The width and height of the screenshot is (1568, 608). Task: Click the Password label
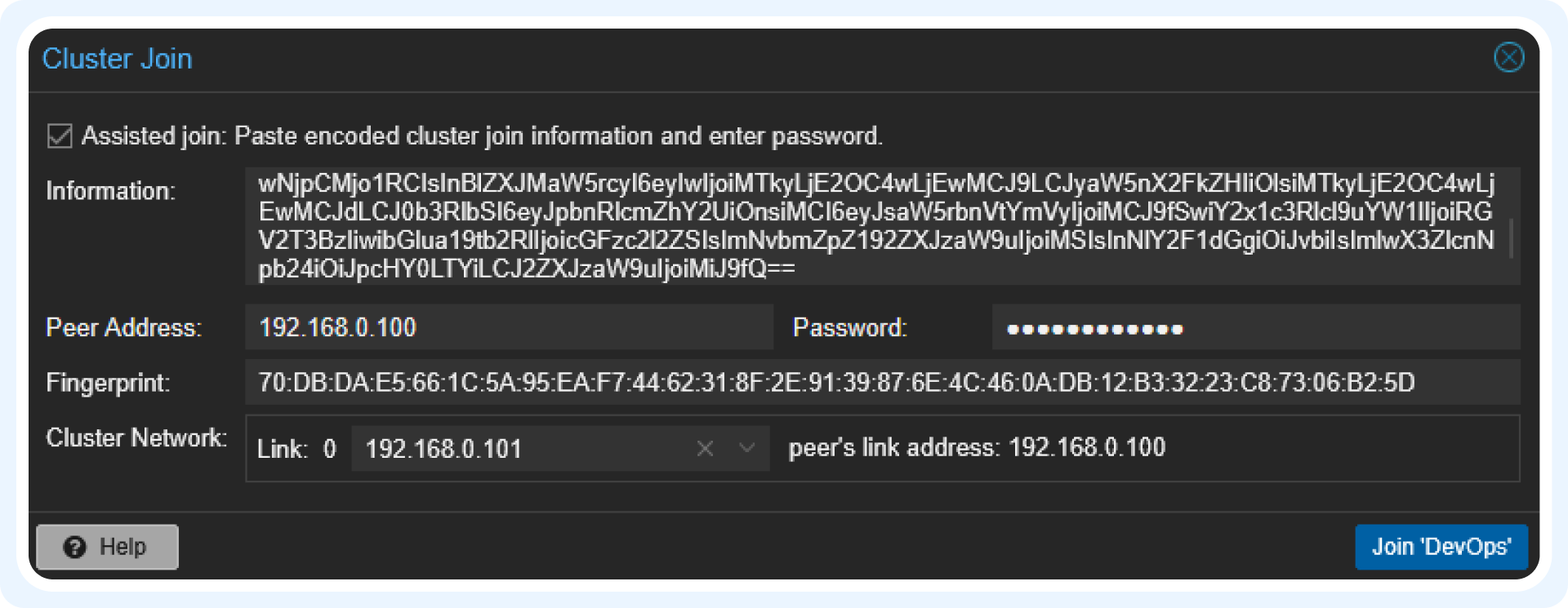849,328
